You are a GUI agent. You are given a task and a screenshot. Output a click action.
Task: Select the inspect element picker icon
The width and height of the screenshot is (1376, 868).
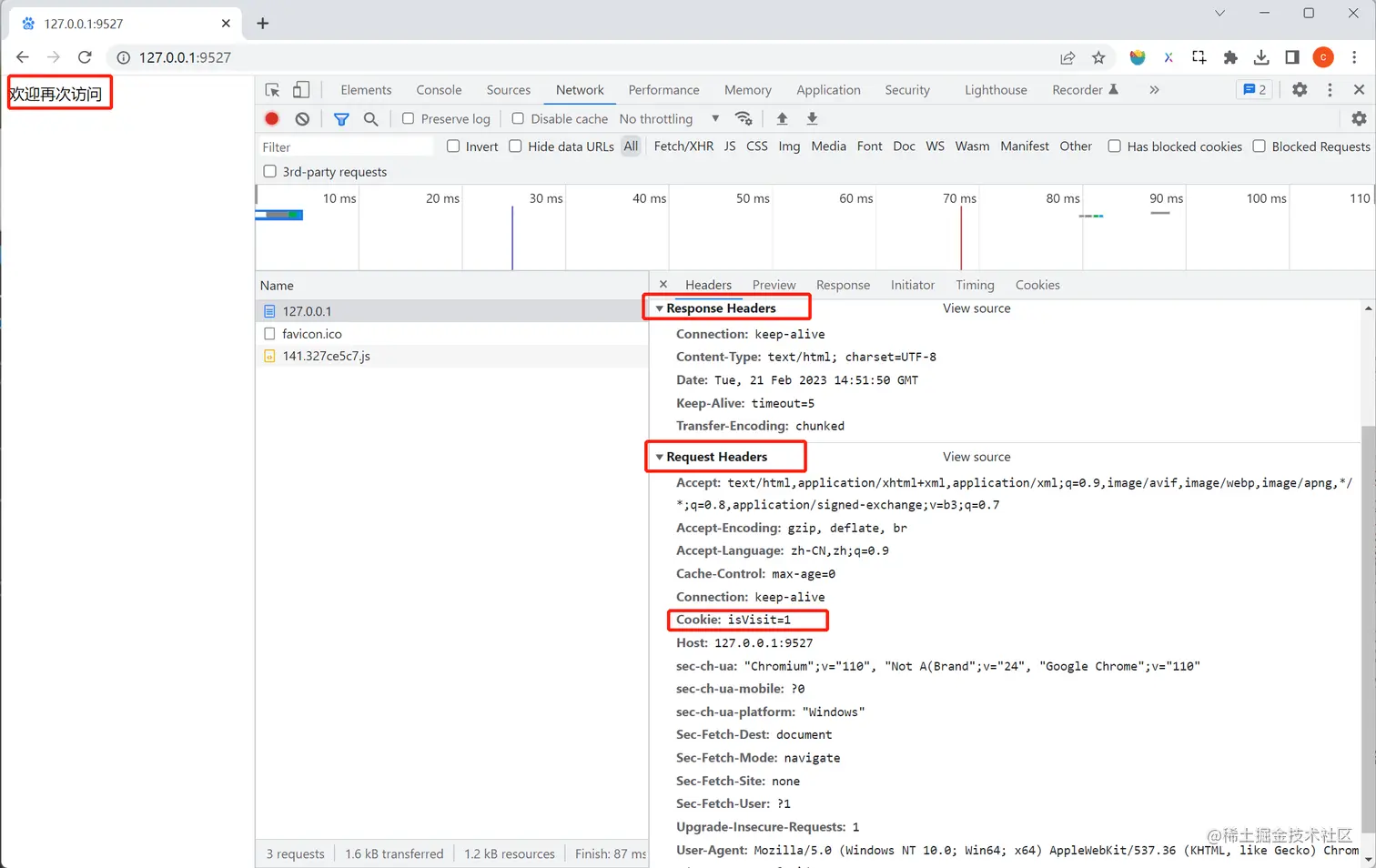pyautogui.click(x=272, y=90)
